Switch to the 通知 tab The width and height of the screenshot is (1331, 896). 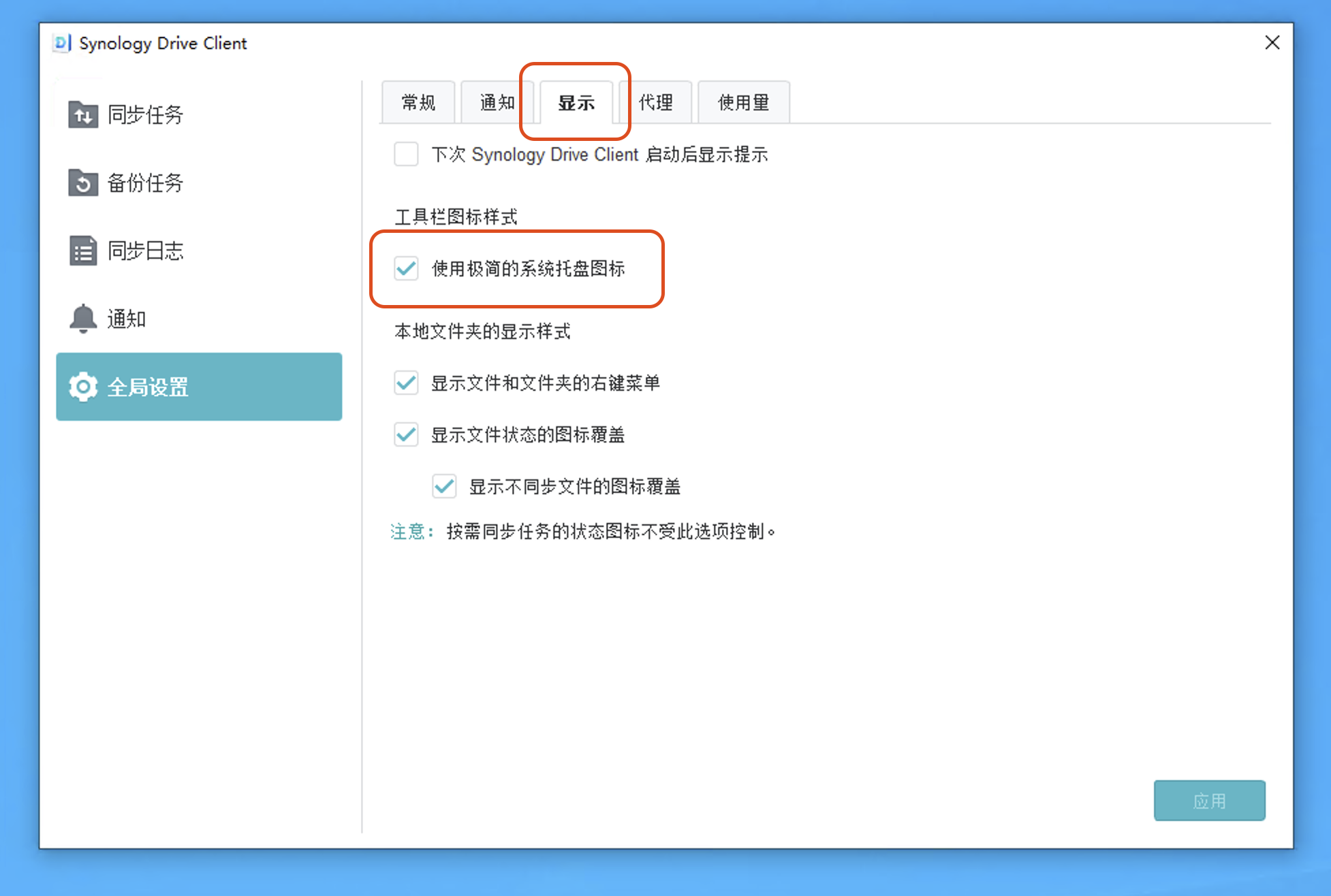[x=497, y=103]
